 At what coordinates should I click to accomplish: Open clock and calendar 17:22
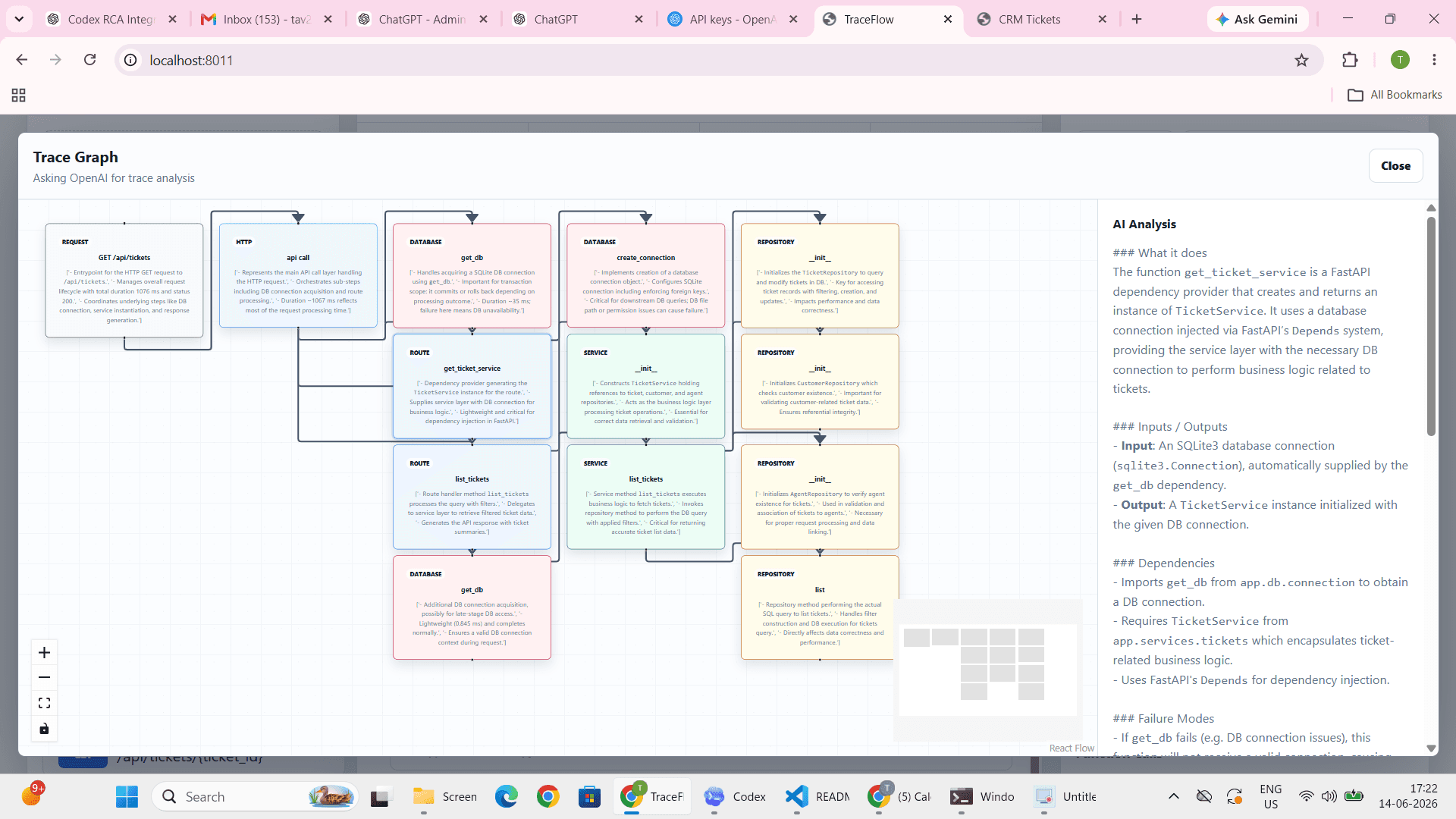pyautogui.click(x=1408, y=796)
